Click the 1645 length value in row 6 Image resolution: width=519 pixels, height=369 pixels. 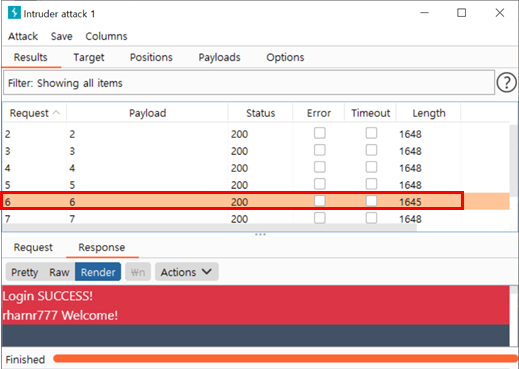(x=410, y=202)
